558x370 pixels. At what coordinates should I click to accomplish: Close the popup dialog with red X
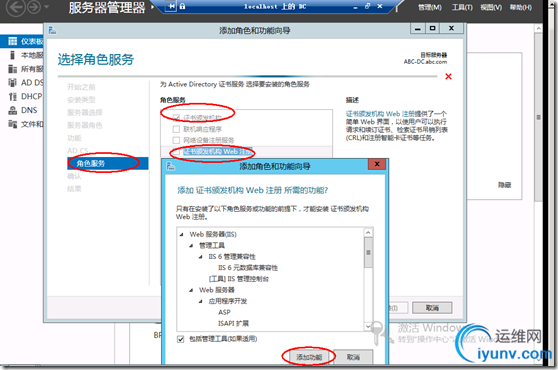pyautogui.click(x=377, y=164)
